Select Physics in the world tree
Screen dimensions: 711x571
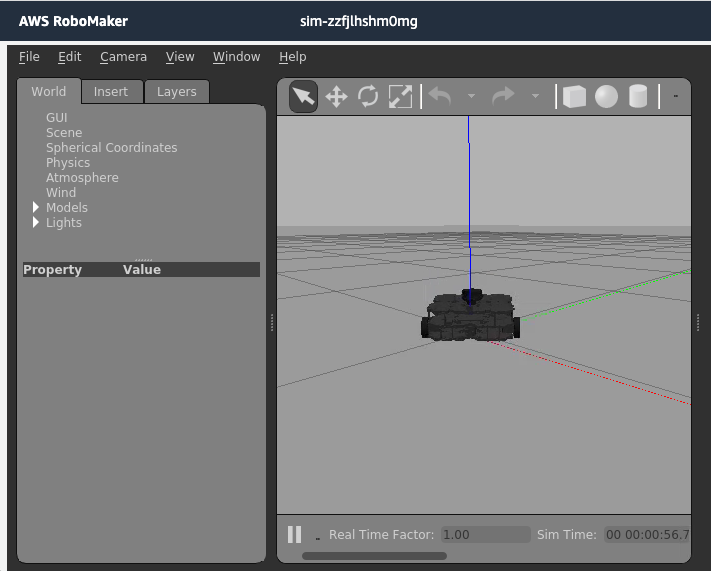click(68, 162)
